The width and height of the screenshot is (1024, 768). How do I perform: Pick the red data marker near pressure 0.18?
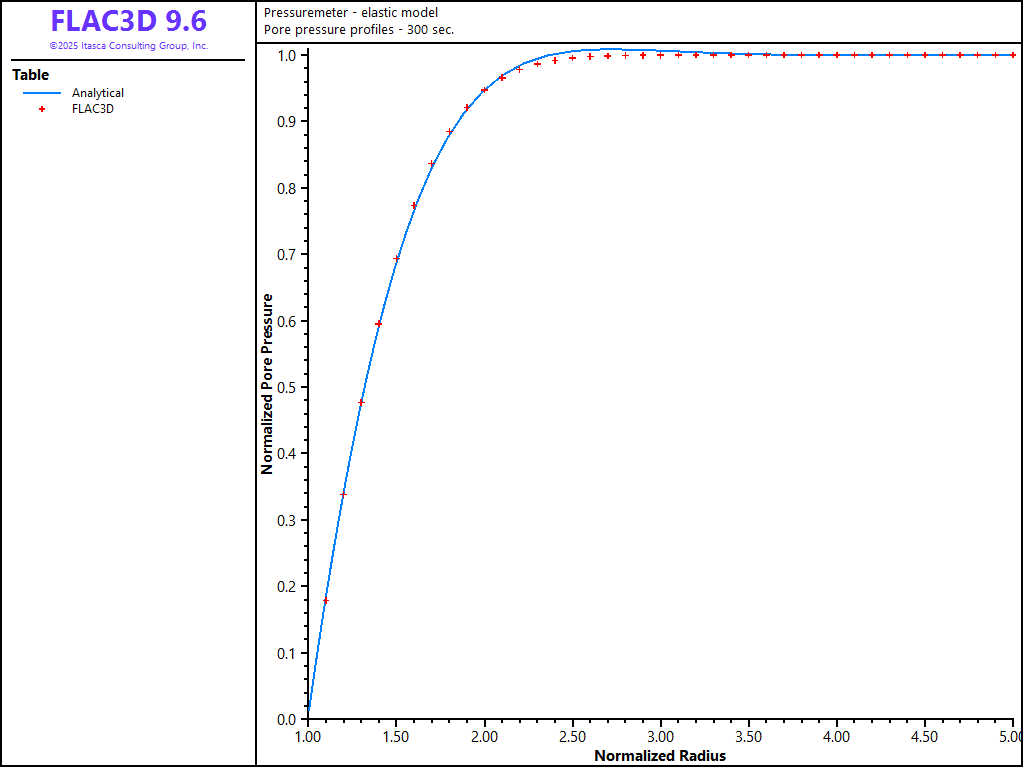click(326, 601)
